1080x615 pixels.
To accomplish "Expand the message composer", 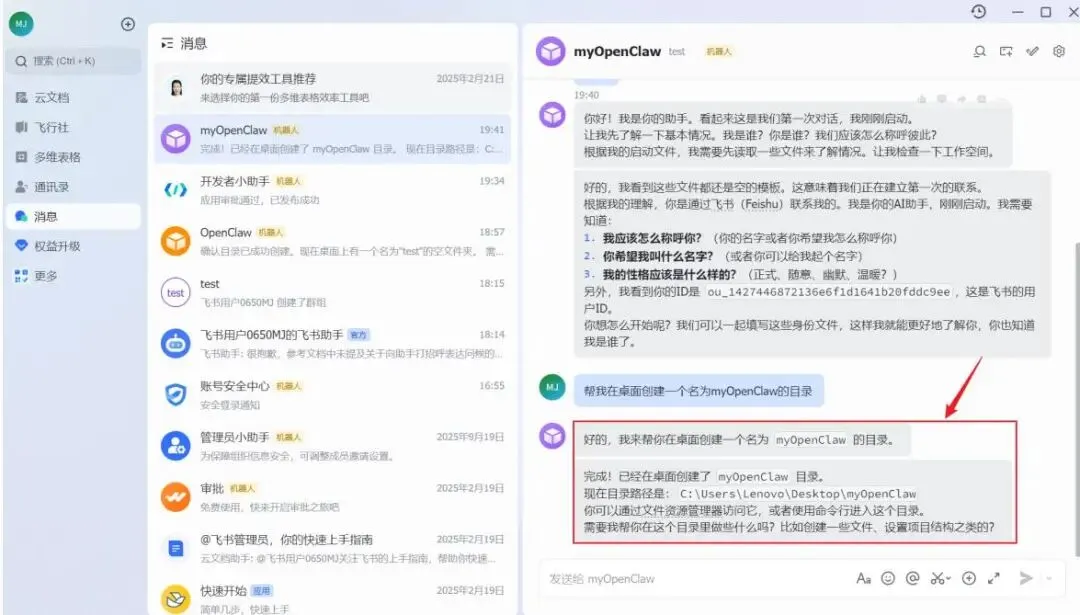I will click(994, 578).
